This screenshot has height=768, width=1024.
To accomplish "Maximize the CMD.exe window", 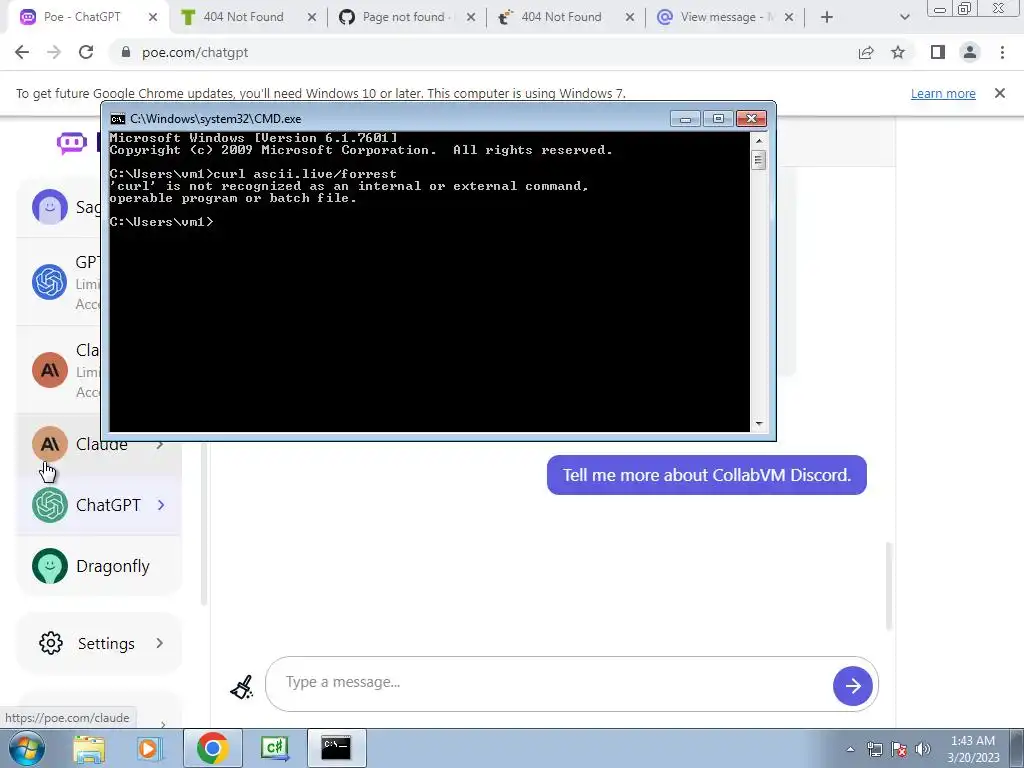I will [718, 118].
